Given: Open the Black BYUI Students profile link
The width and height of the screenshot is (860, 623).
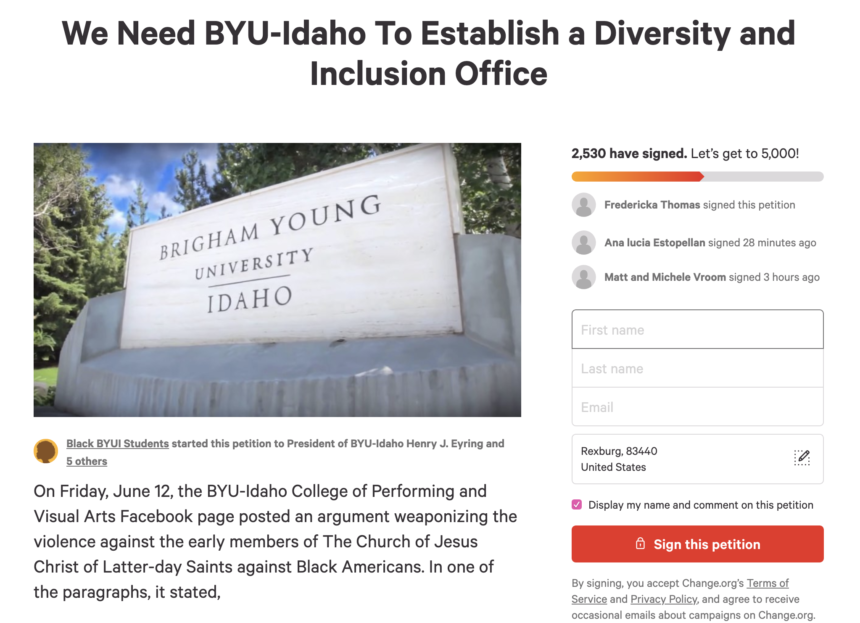Looking at the screenshot, I should pos(117,443).
